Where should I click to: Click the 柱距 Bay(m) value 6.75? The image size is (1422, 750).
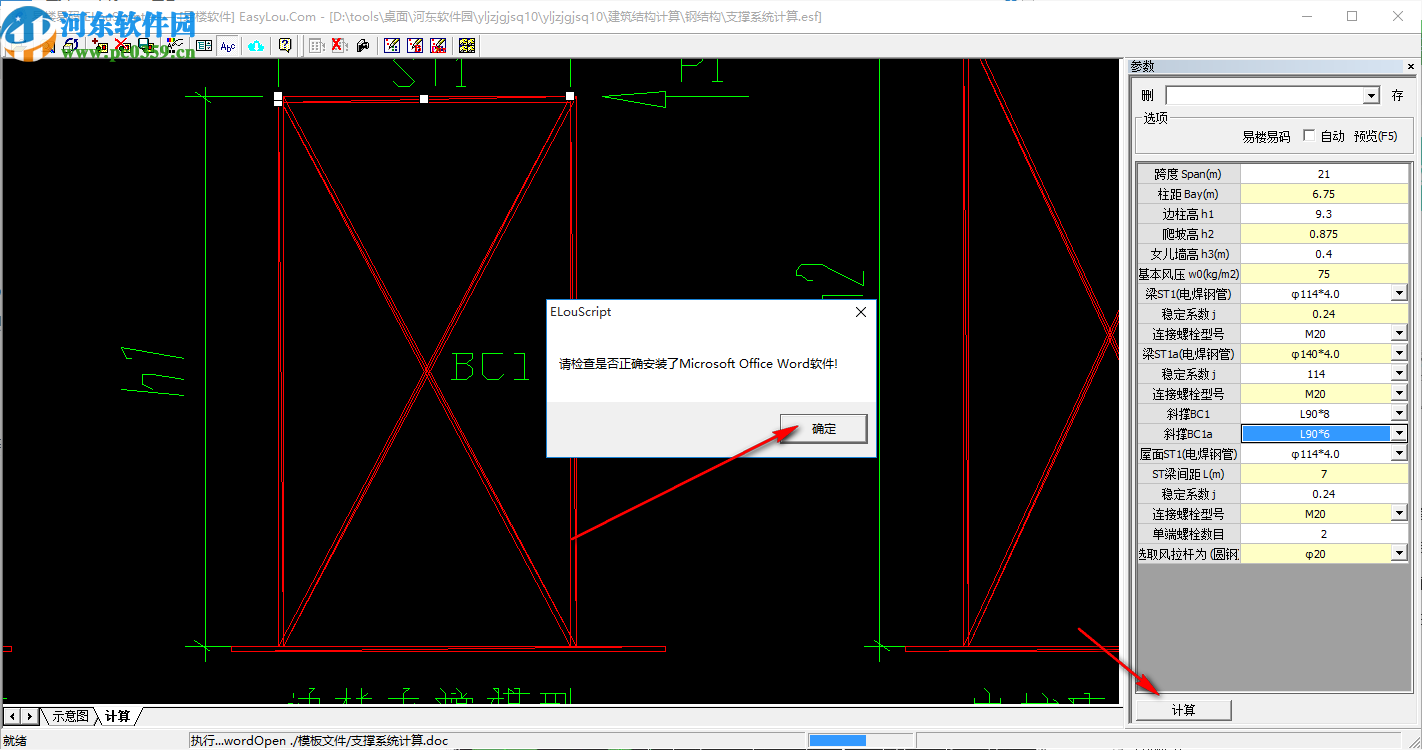point(1324,194)
